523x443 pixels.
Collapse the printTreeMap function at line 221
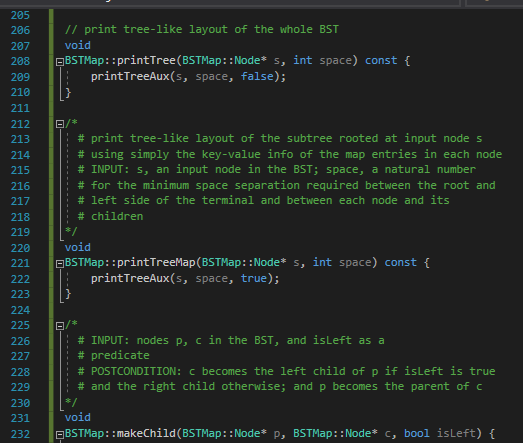tap(60, 264)
